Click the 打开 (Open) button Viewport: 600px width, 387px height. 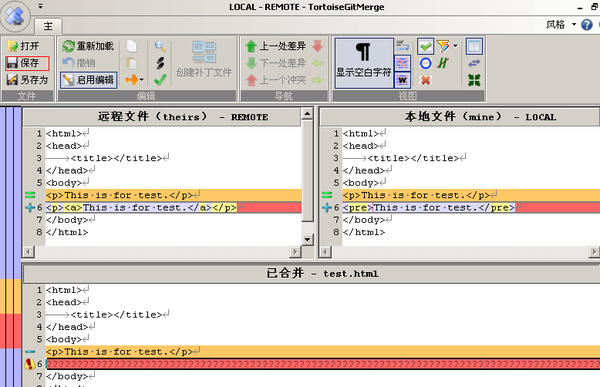click(24, 46)
